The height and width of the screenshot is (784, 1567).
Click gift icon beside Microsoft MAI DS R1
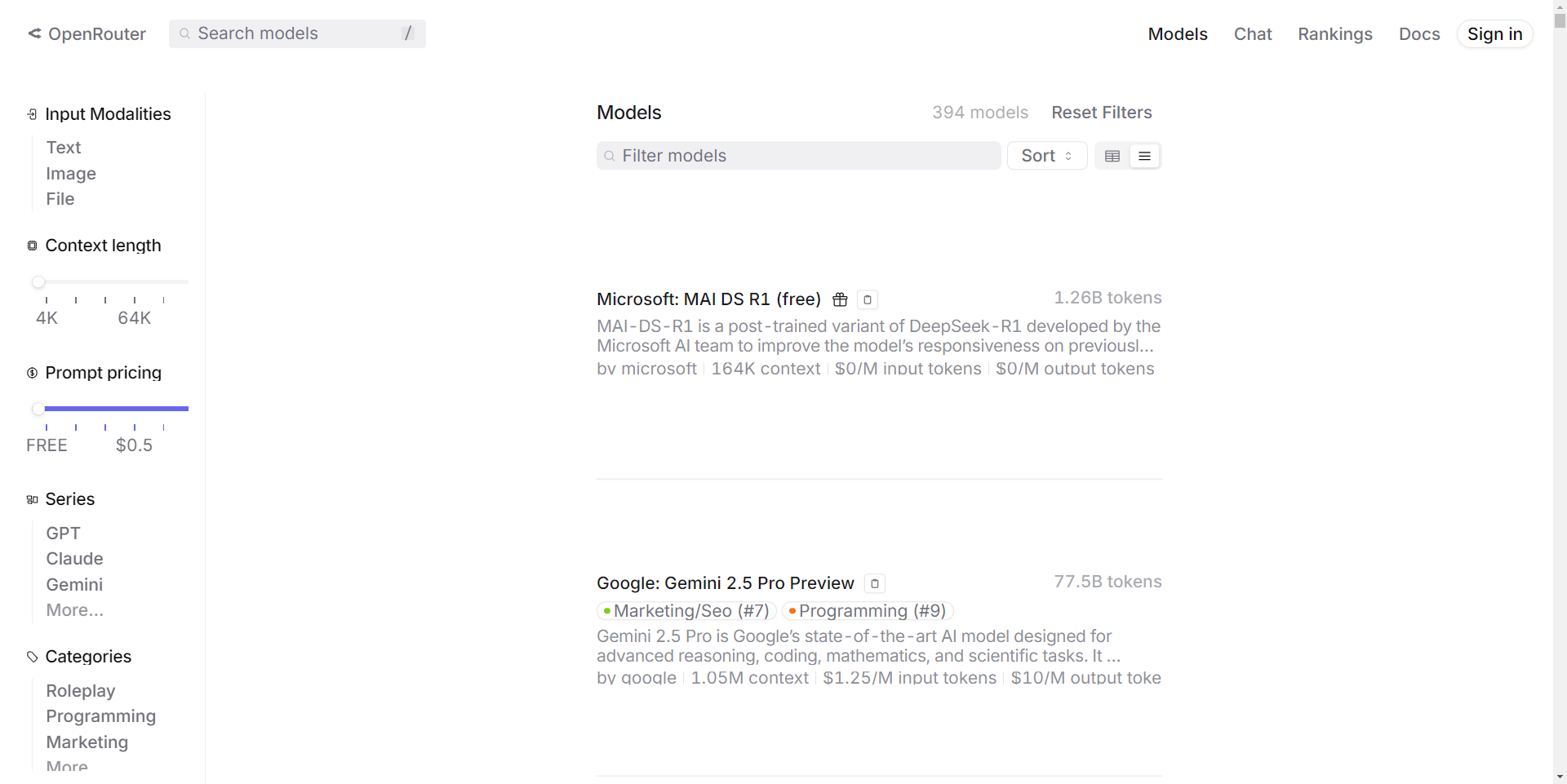(x=840, y=299)
